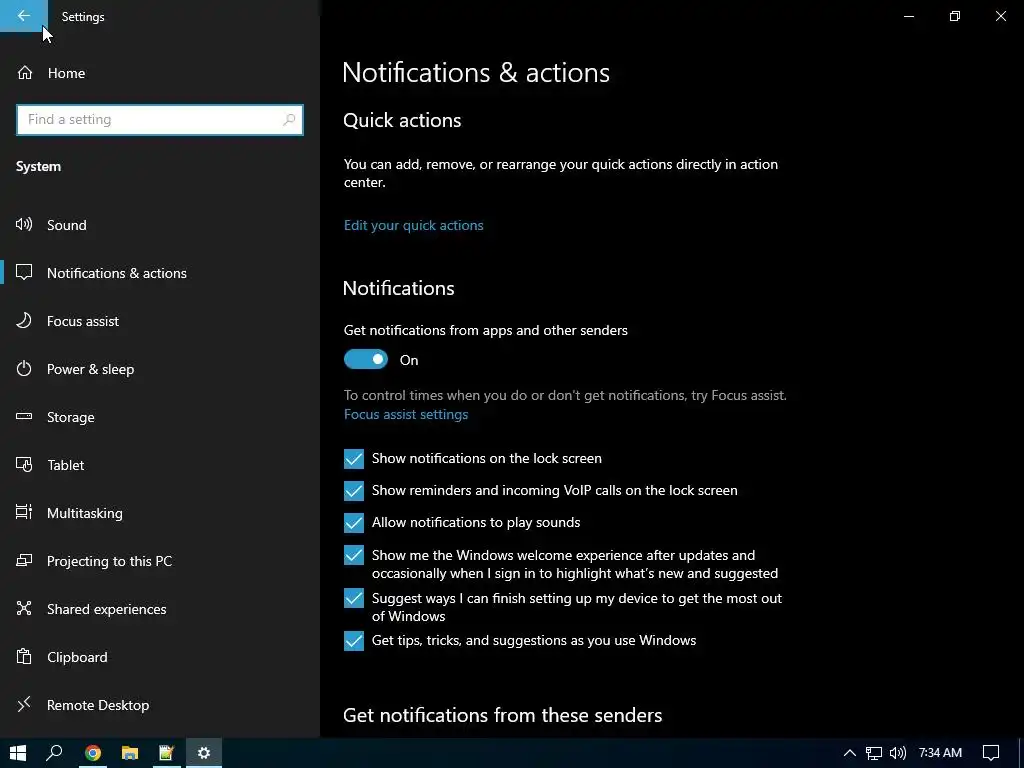Open the notepad app on taskbar
The image size is (1024, 768).
click(x=167, y=753)
